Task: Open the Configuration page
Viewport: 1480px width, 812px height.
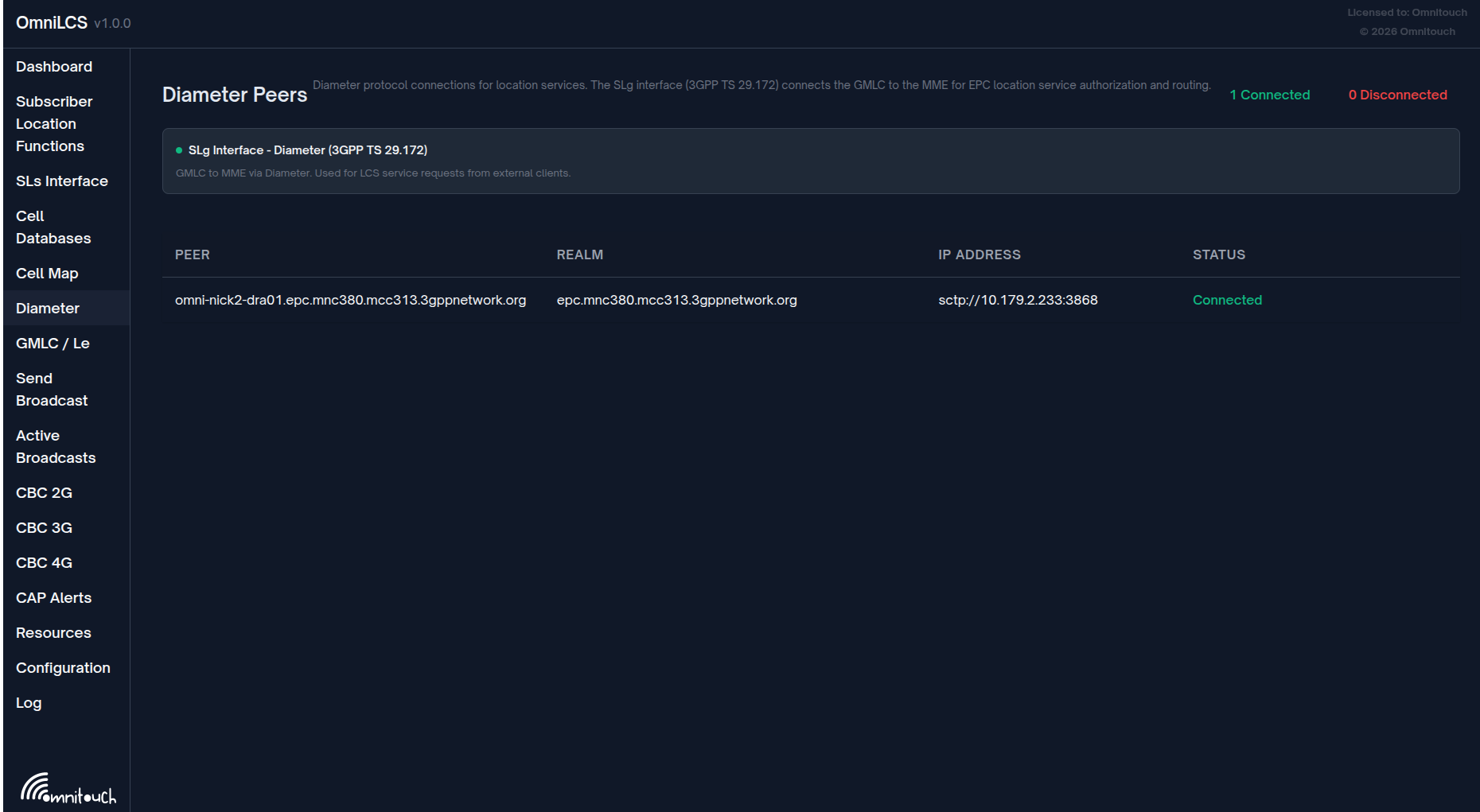Action: [63, 668]
